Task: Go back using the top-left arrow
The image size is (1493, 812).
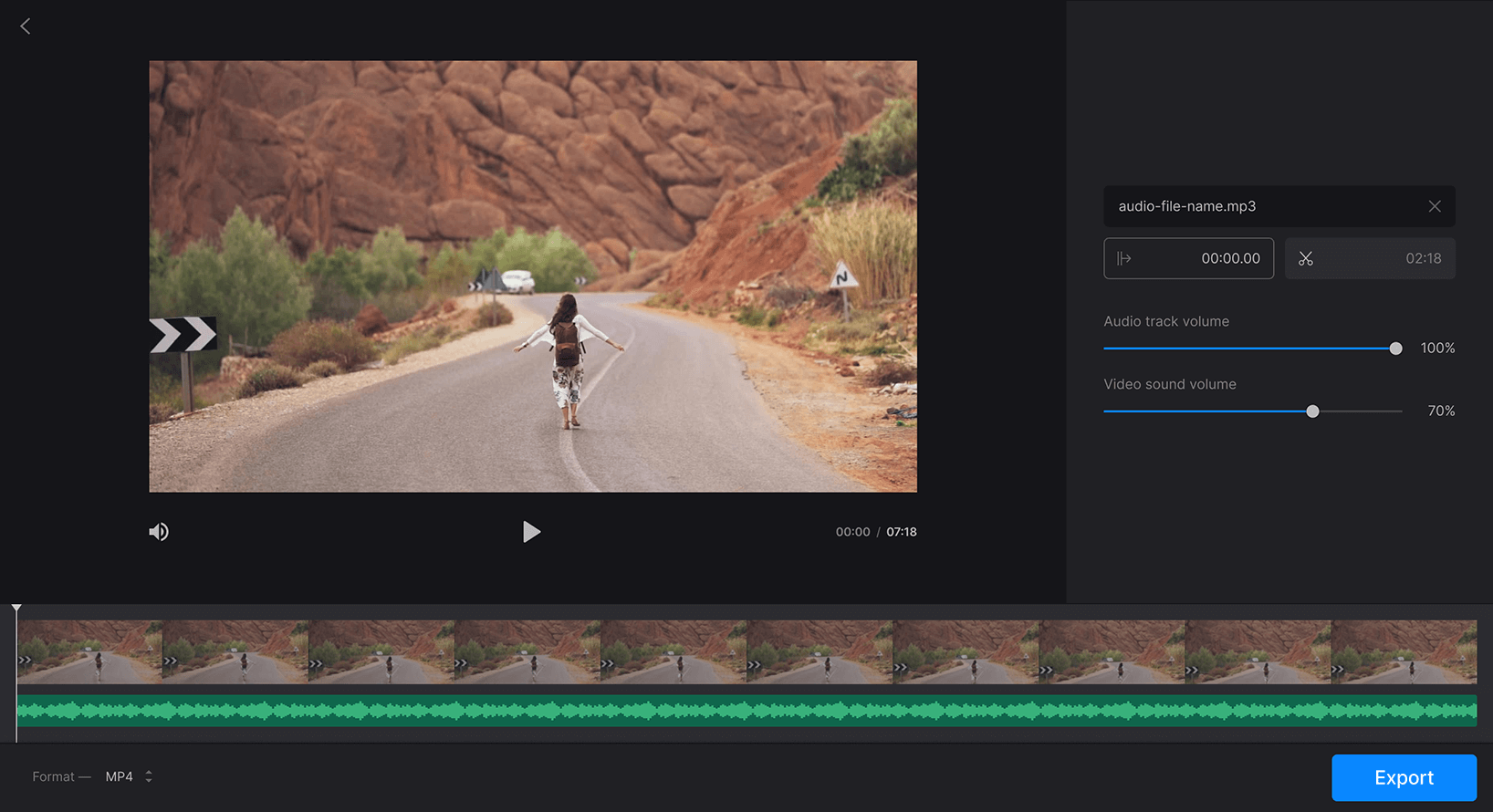Action: point(26,26)
